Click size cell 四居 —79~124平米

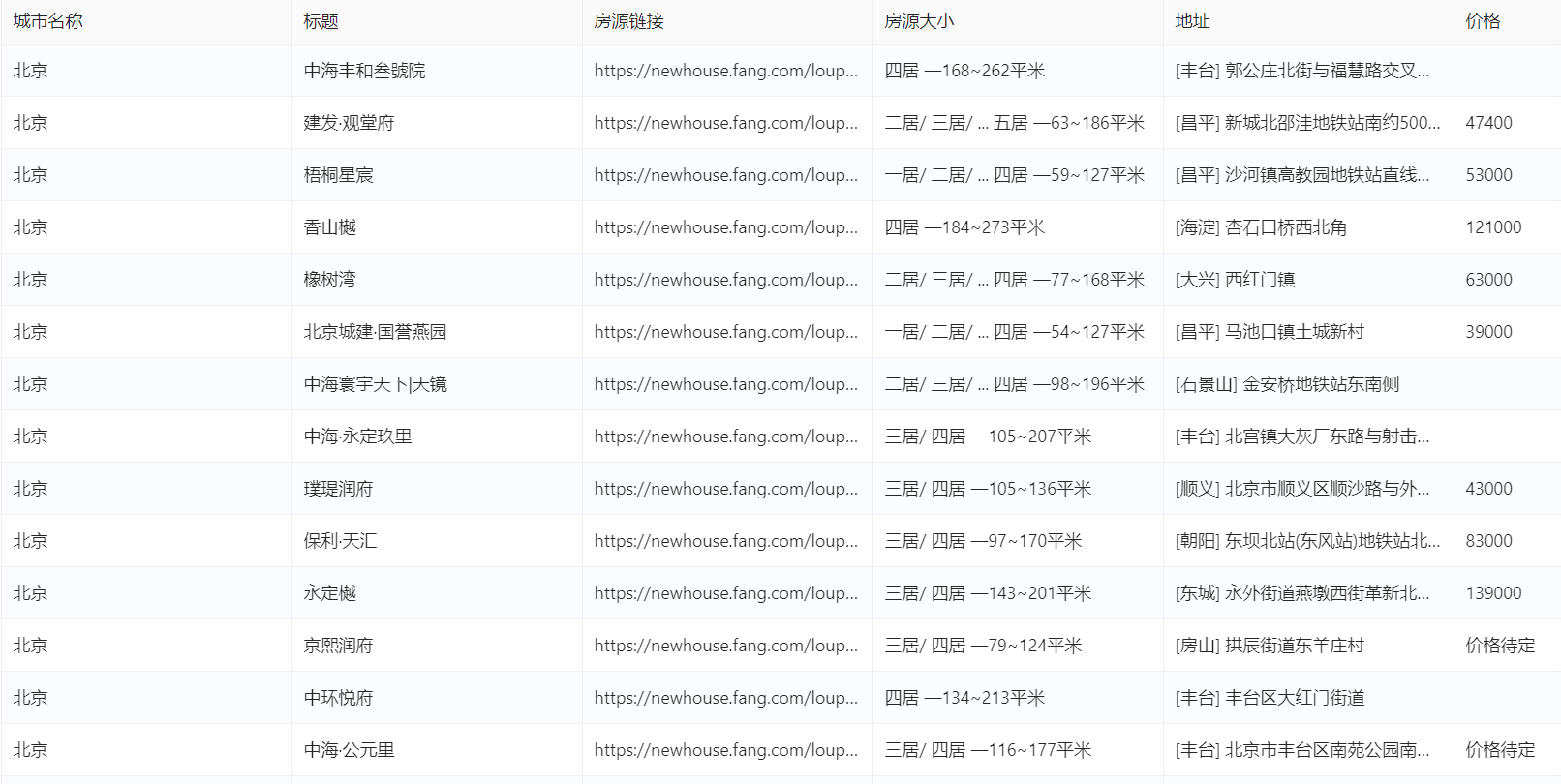[x=984, y=646]
